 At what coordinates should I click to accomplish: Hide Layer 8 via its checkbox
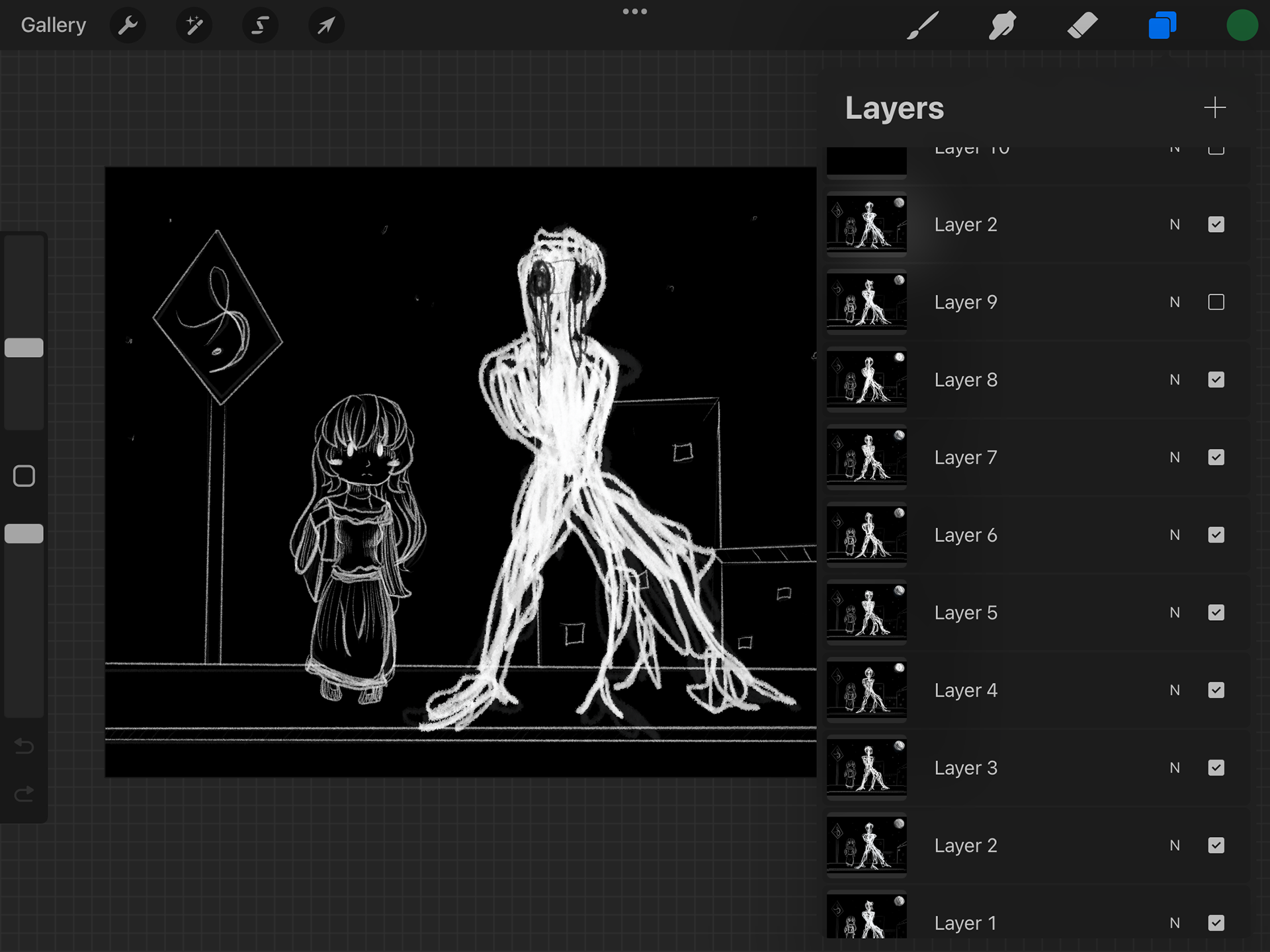coord(1216,379)
